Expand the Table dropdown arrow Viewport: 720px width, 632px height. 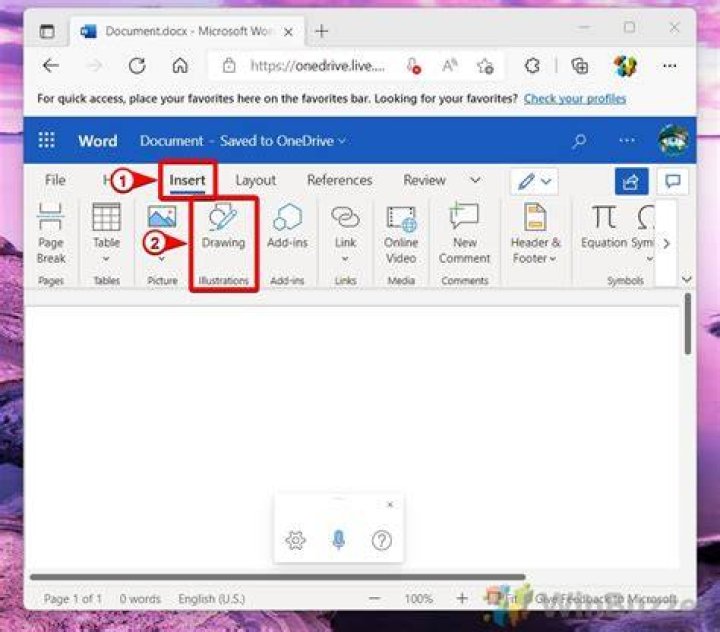click(106, 259)
